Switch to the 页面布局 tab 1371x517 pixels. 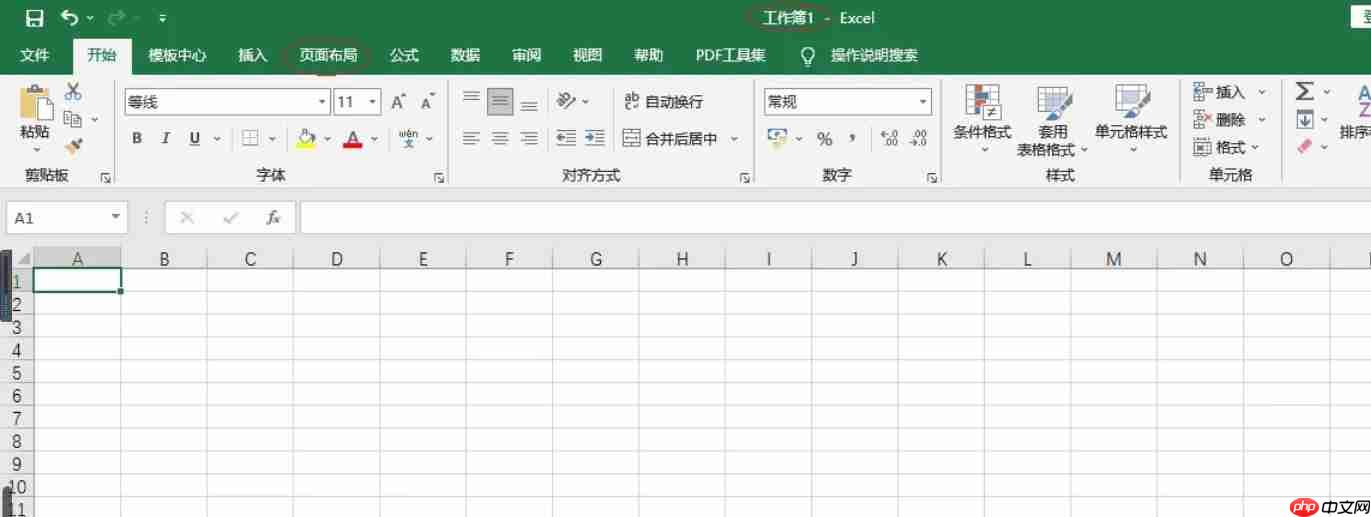[328, 56]
